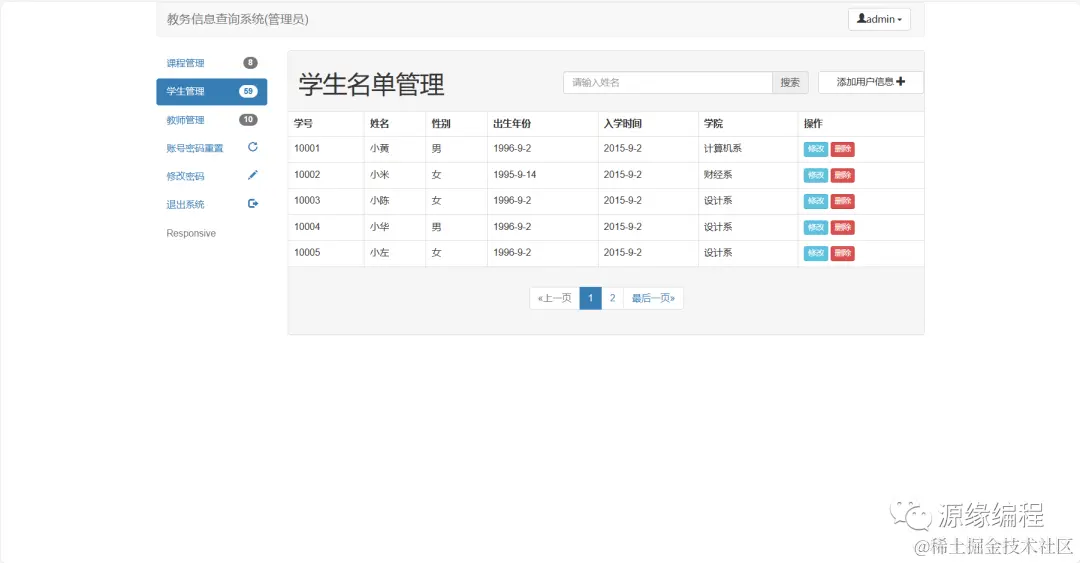Viewport: 1080px width, 563px height.
Task: Click the 教务信息查询系统(管理员) header title
Action: (x=238, y=19)
